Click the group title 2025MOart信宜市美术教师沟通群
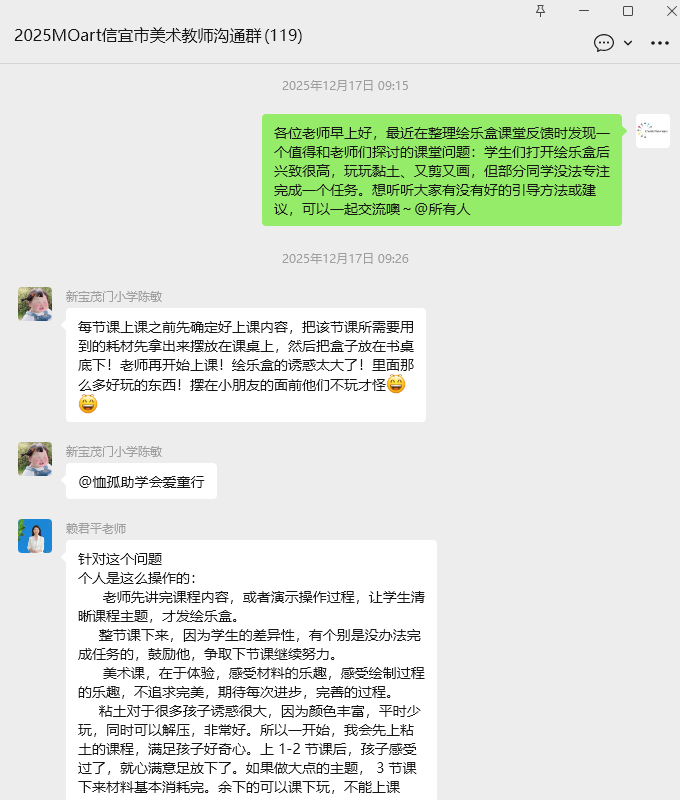 (158, 35)
